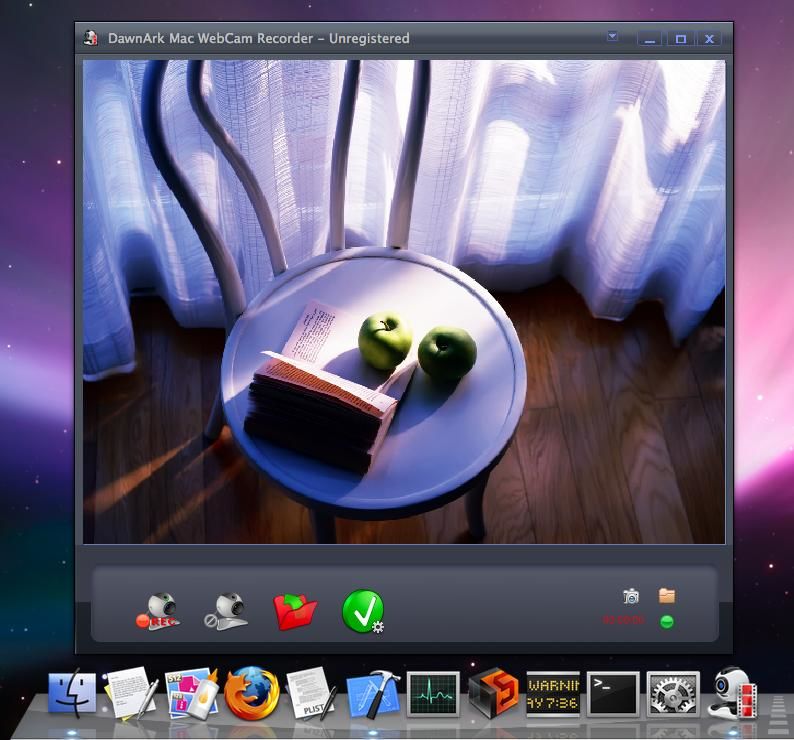
Task: Open System Preferences gear in Dock
Action: 673,694
